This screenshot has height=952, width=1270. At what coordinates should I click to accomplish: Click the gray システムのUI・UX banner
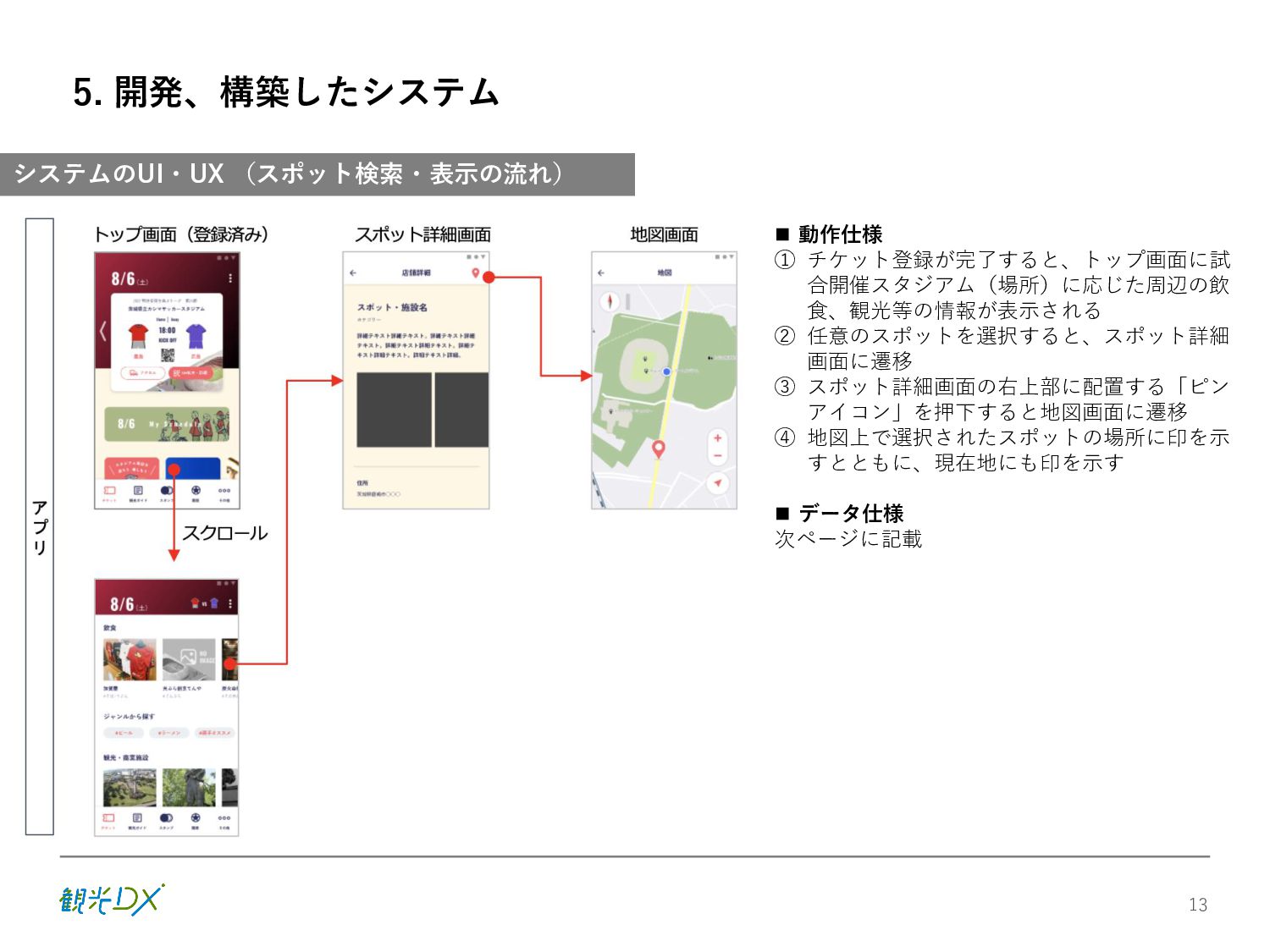317,174
